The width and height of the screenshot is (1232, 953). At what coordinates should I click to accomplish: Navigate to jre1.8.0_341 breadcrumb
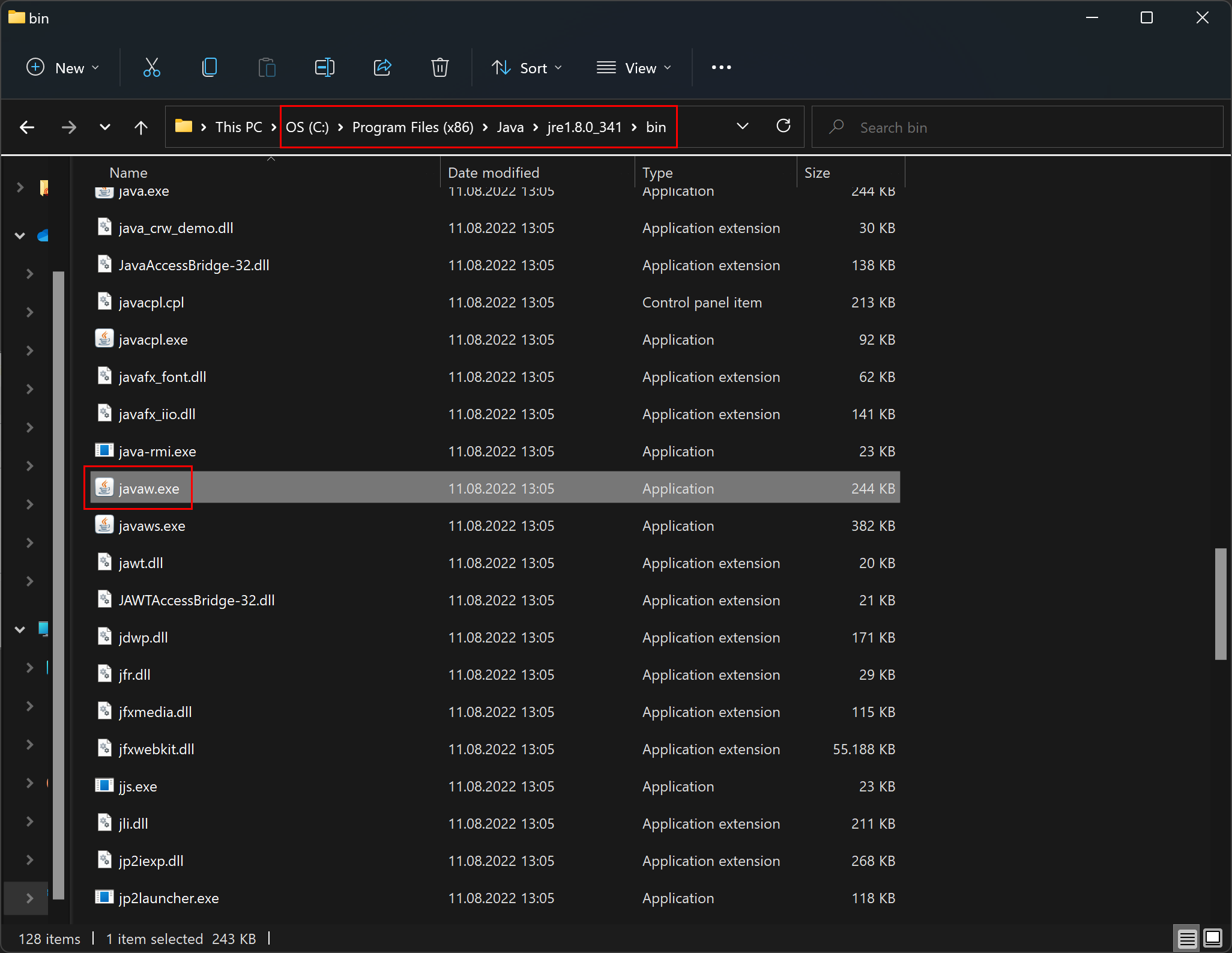585,127
